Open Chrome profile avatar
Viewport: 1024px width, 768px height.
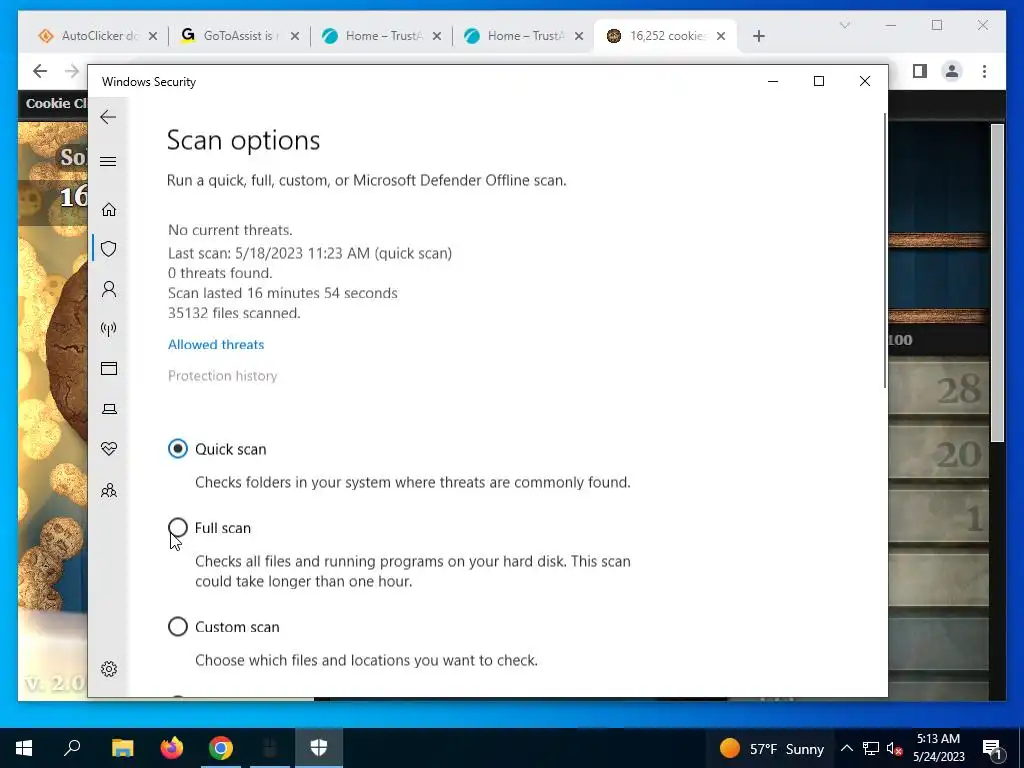(952, 71)
